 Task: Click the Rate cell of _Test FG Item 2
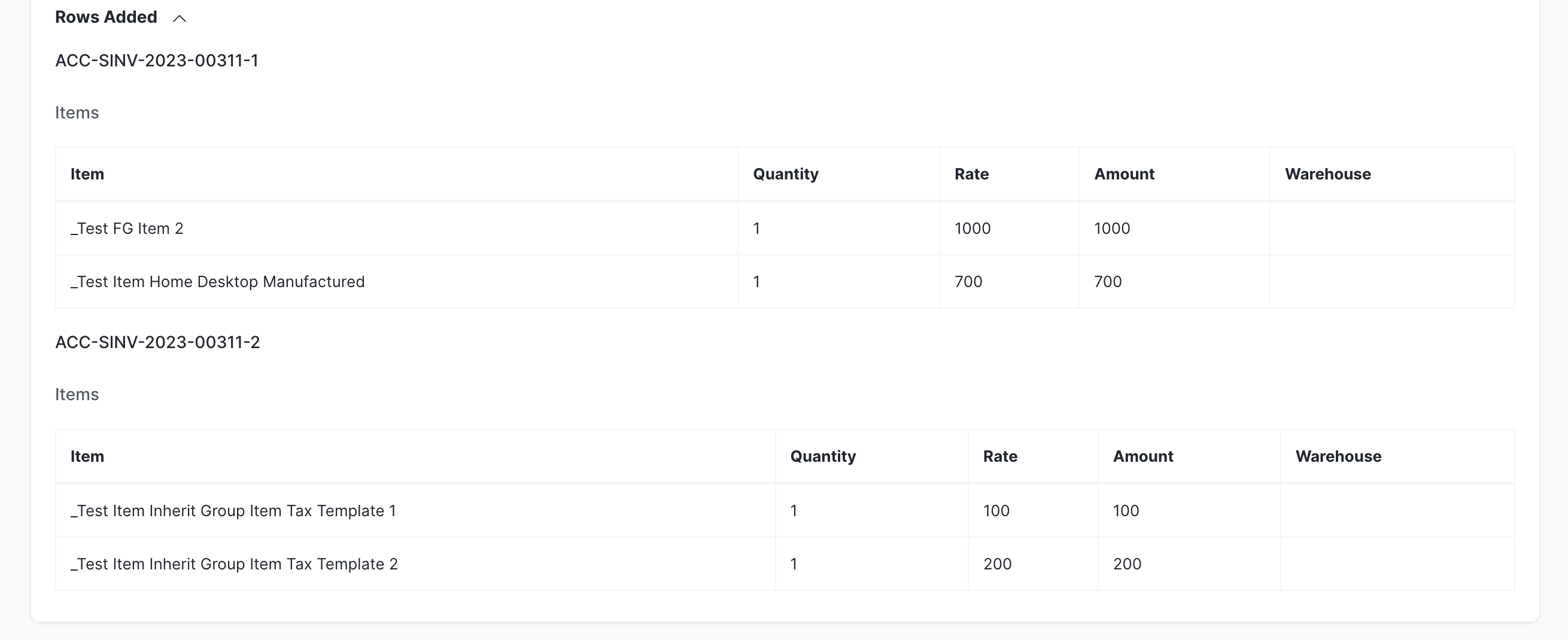pyautogui.click(x=972, y=228)
